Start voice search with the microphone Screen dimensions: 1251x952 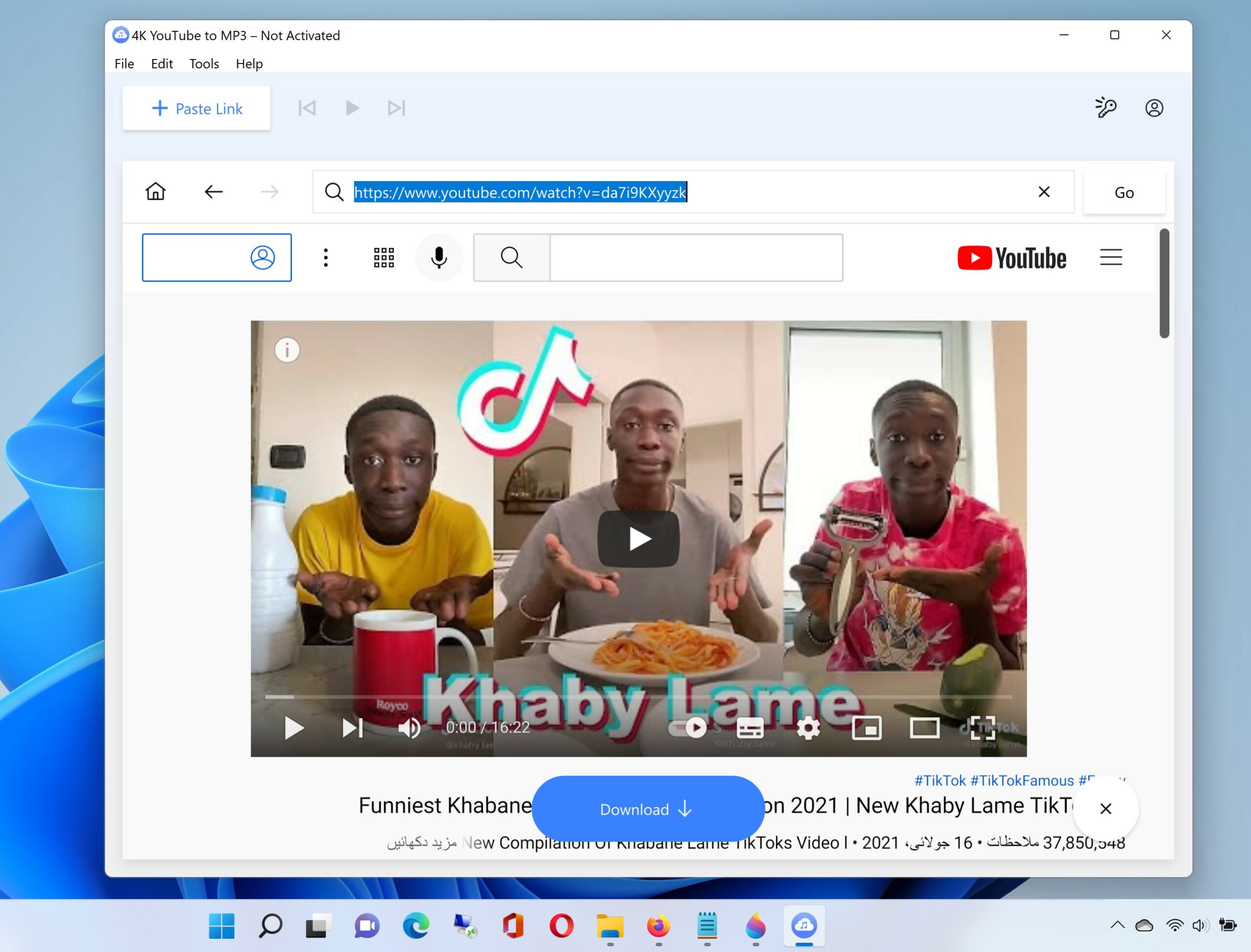(439, 257)
